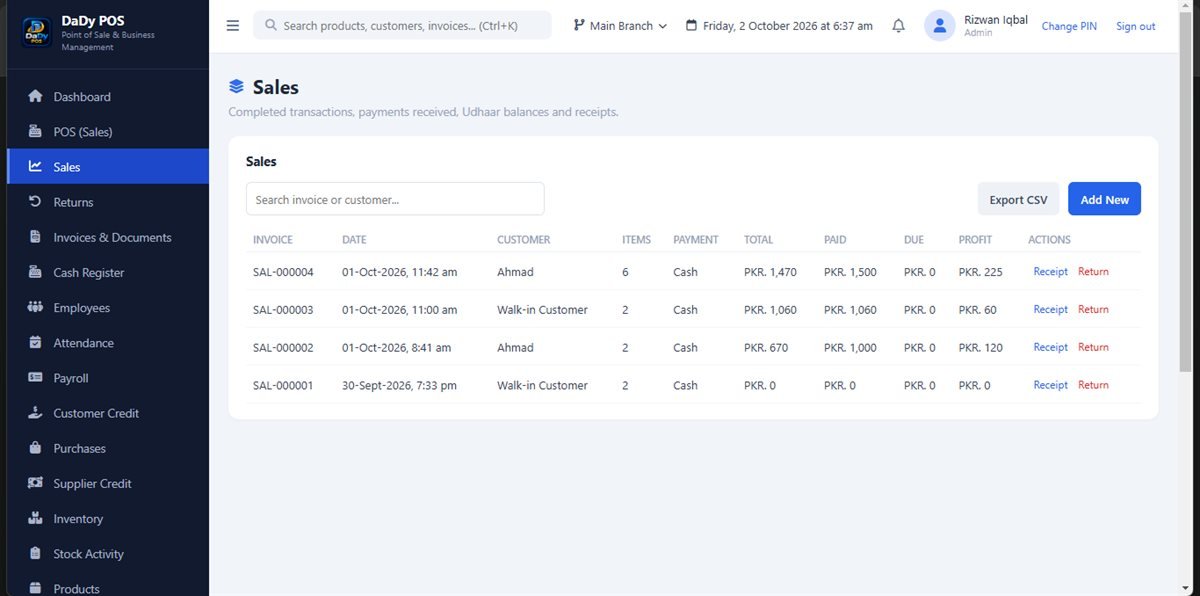Open Dashboard from the sidebar

[x=108, y=97]
